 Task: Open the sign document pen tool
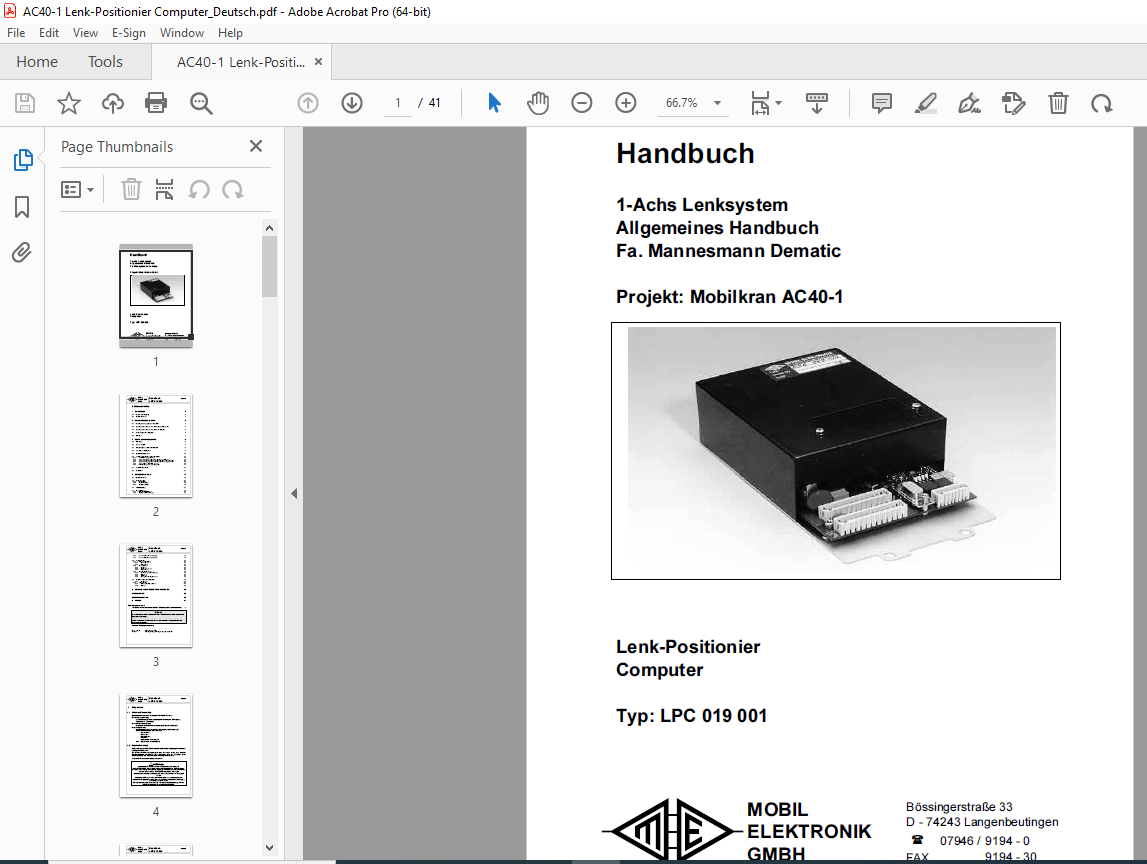[970, 103]
